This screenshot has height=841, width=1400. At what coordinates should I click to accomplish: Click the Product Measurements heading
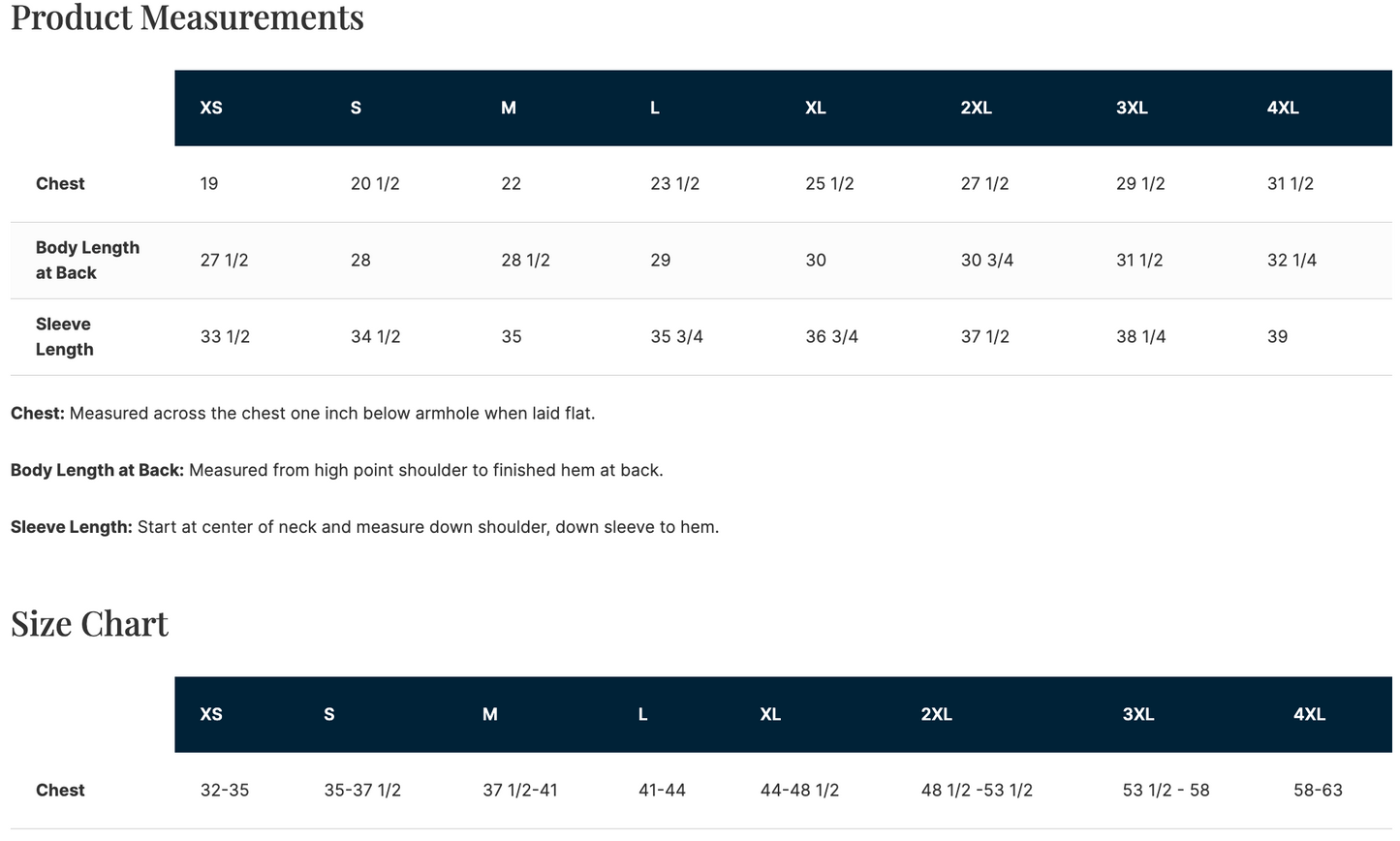coord(187,16)
